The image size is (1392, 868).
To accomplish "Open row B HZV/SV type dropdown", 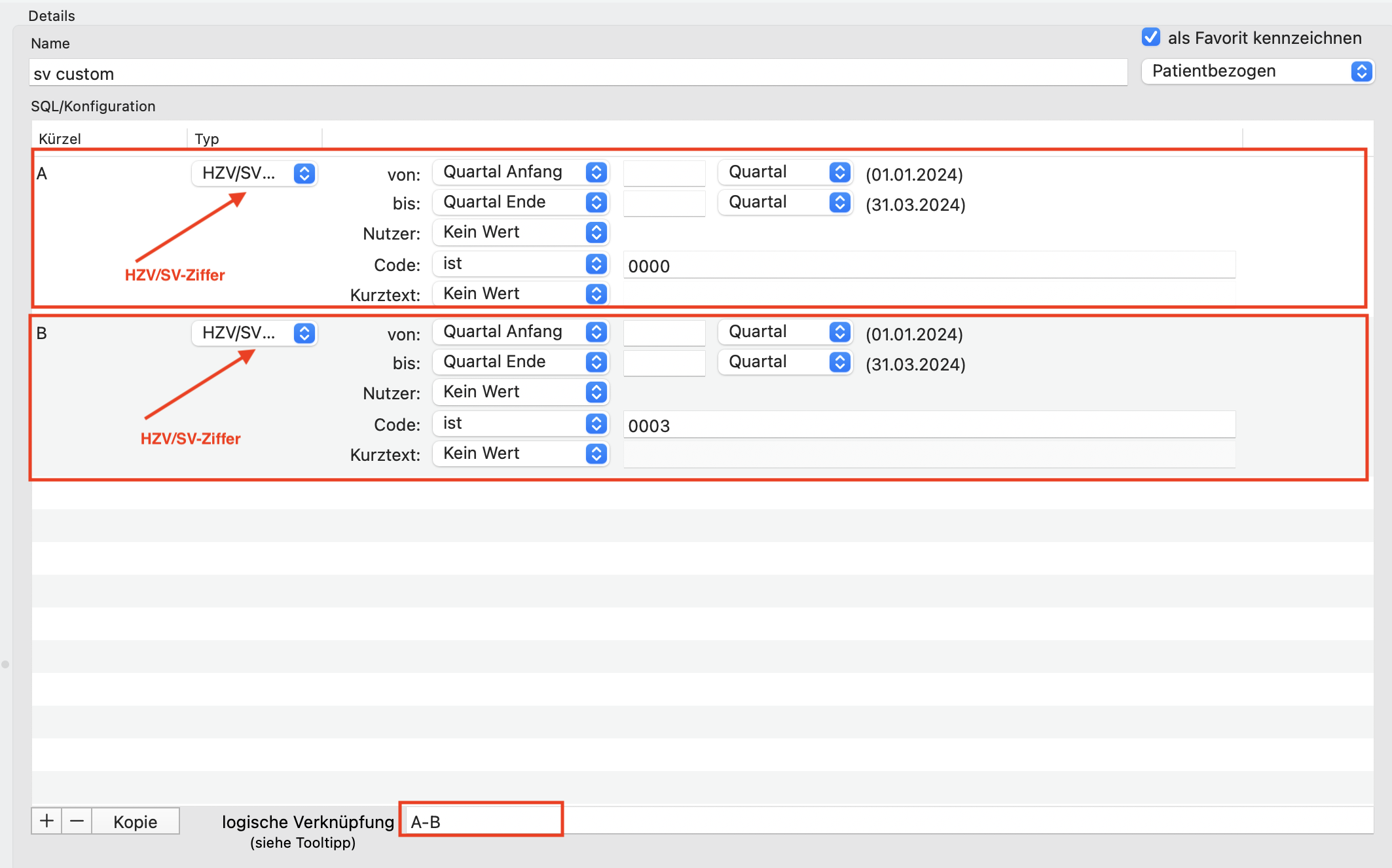I will tap(254, 333).
